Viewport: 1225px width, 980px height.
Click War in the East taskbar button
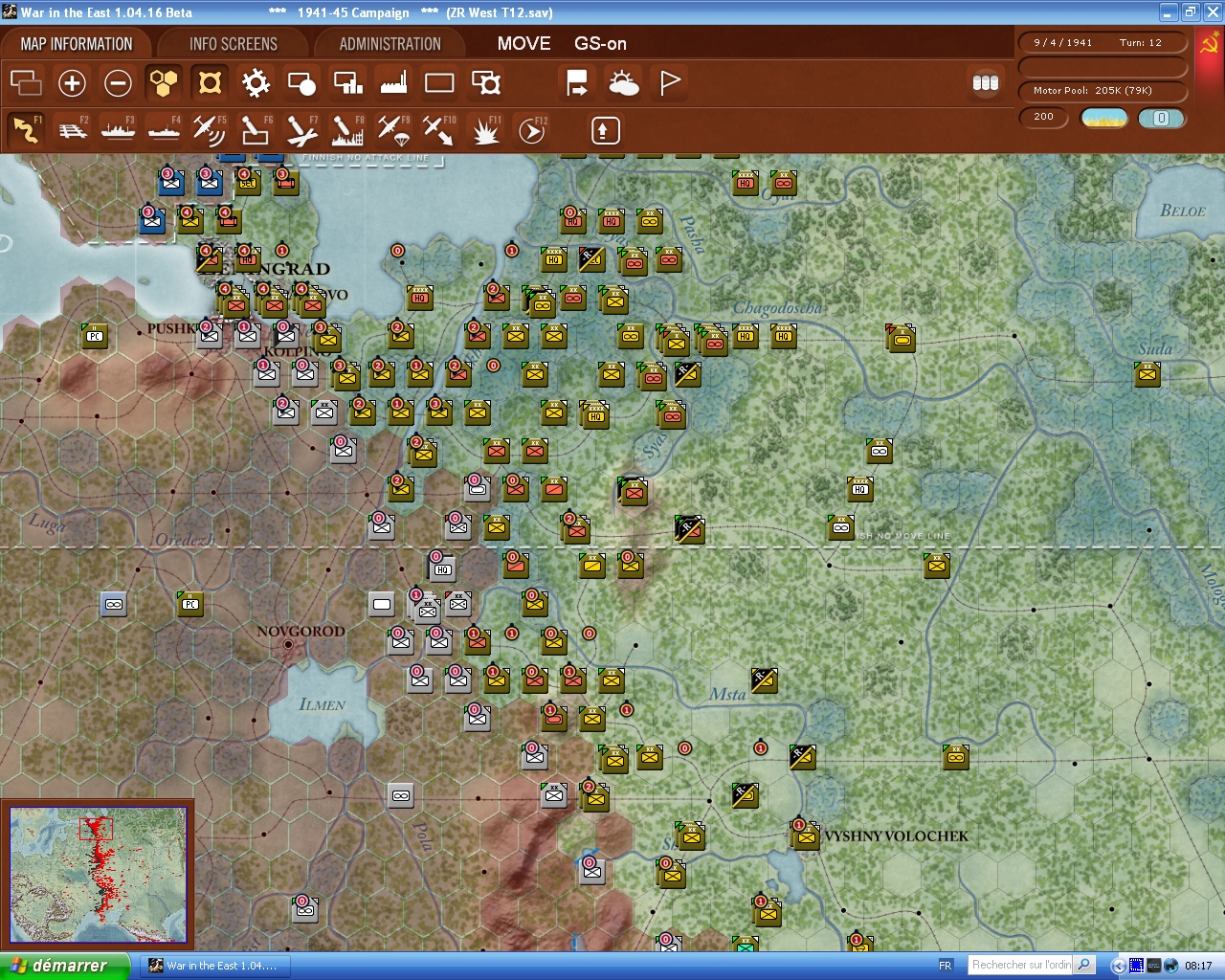click(x=214, y=966)
